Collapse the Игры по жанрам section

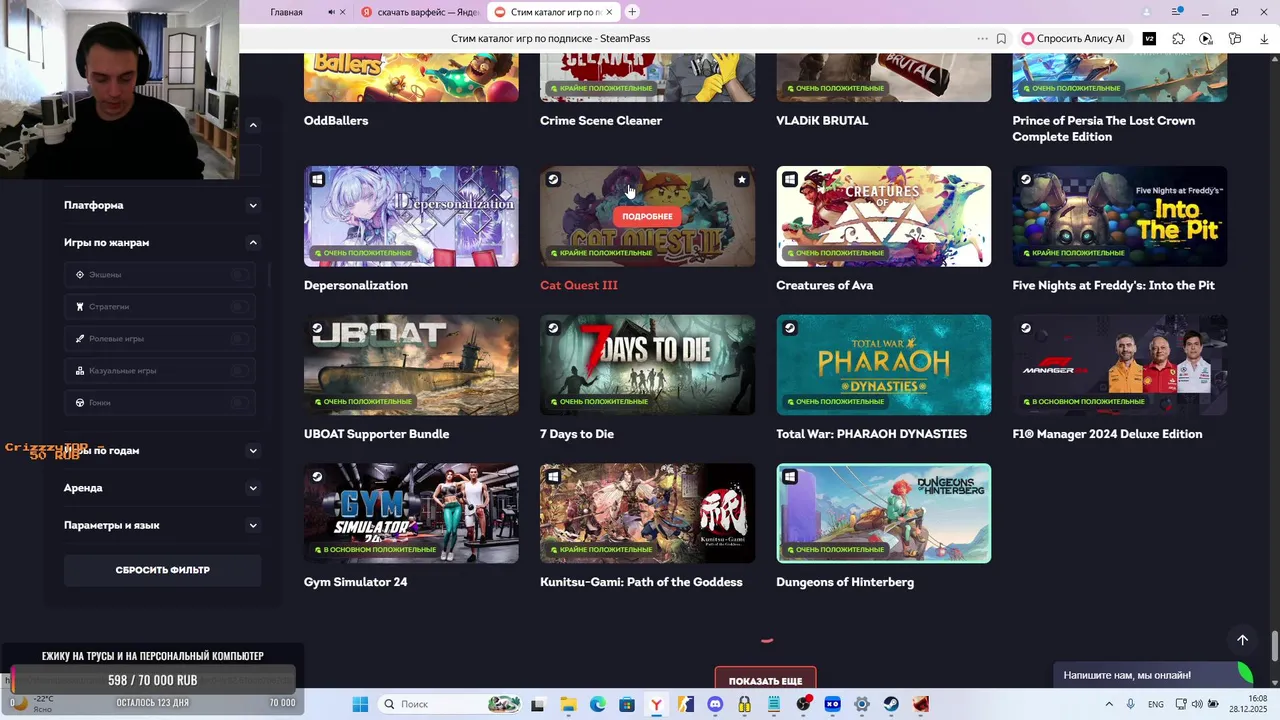[x=253, y=242]
